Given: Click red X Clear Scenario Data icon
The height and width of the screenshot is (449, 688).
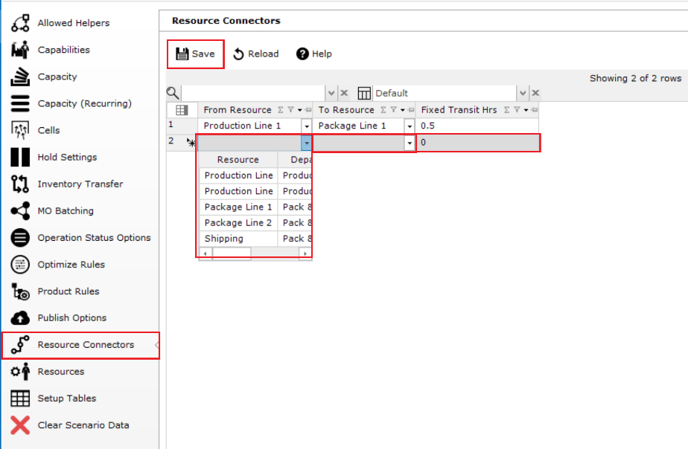Looking at the screenshot, I should pyautogui.click(x=20, y=425).
